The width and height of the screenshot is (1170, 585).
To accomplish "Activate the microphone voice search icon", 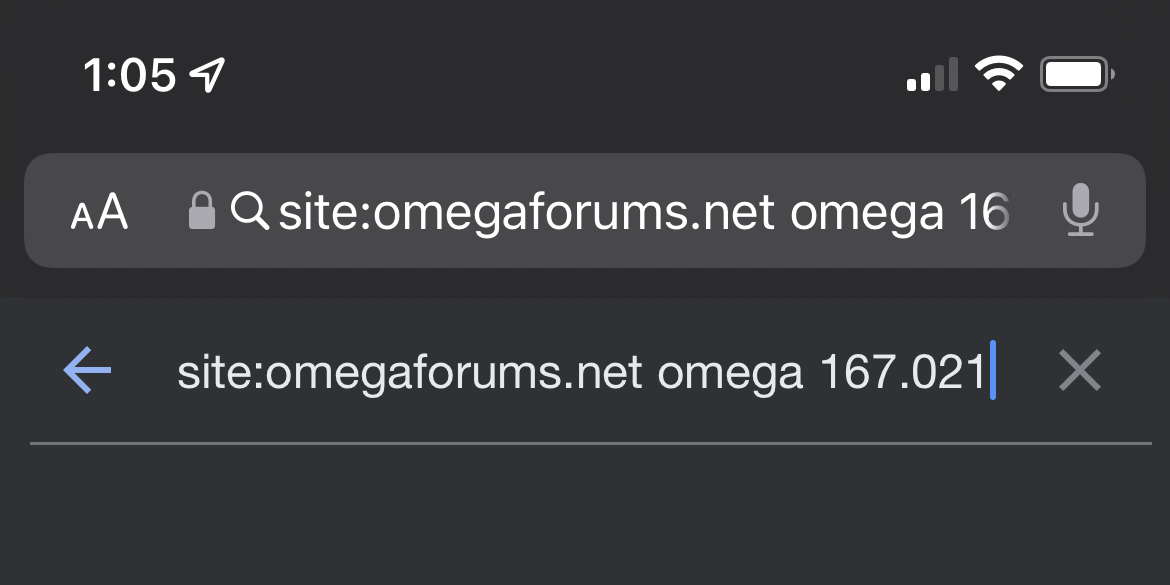I will point(1080,211).
